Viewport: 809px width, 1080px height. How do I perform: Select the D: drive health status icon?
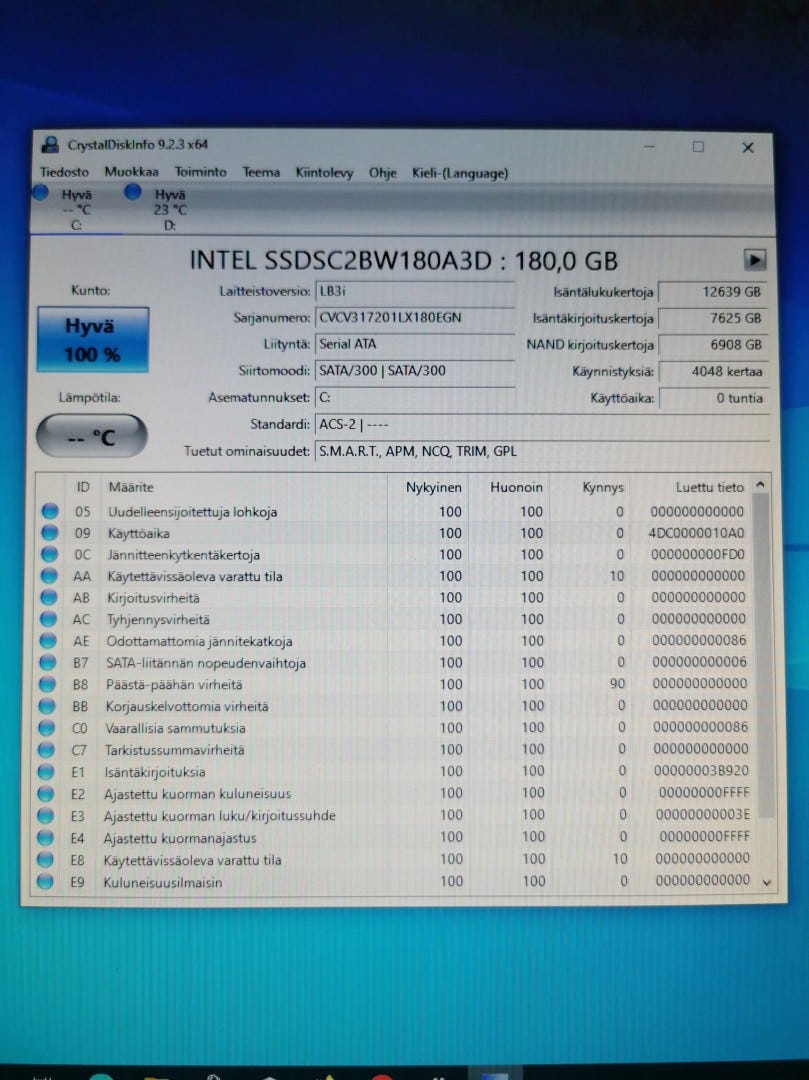133,193
